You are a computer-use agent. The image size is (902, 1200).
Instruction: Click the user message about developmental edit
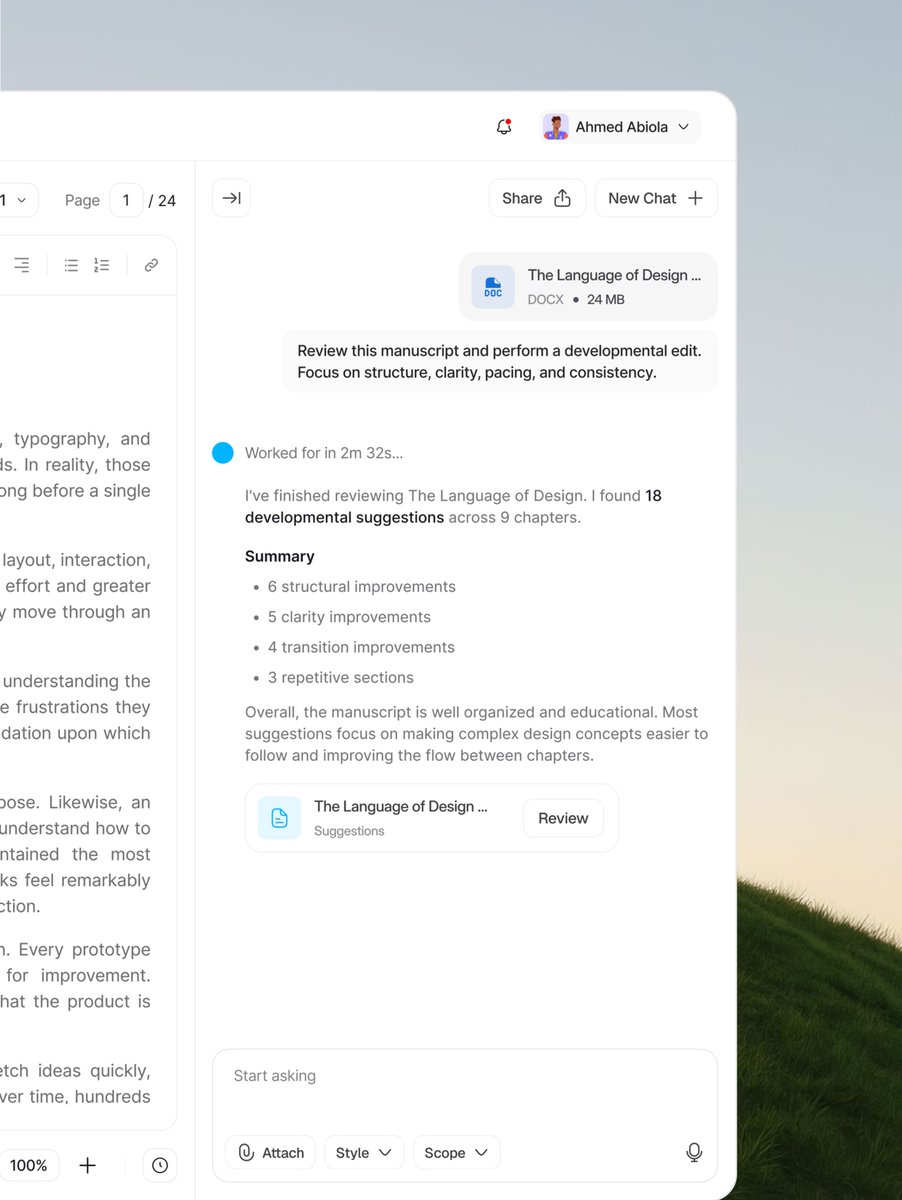click(x=500, y=362)
